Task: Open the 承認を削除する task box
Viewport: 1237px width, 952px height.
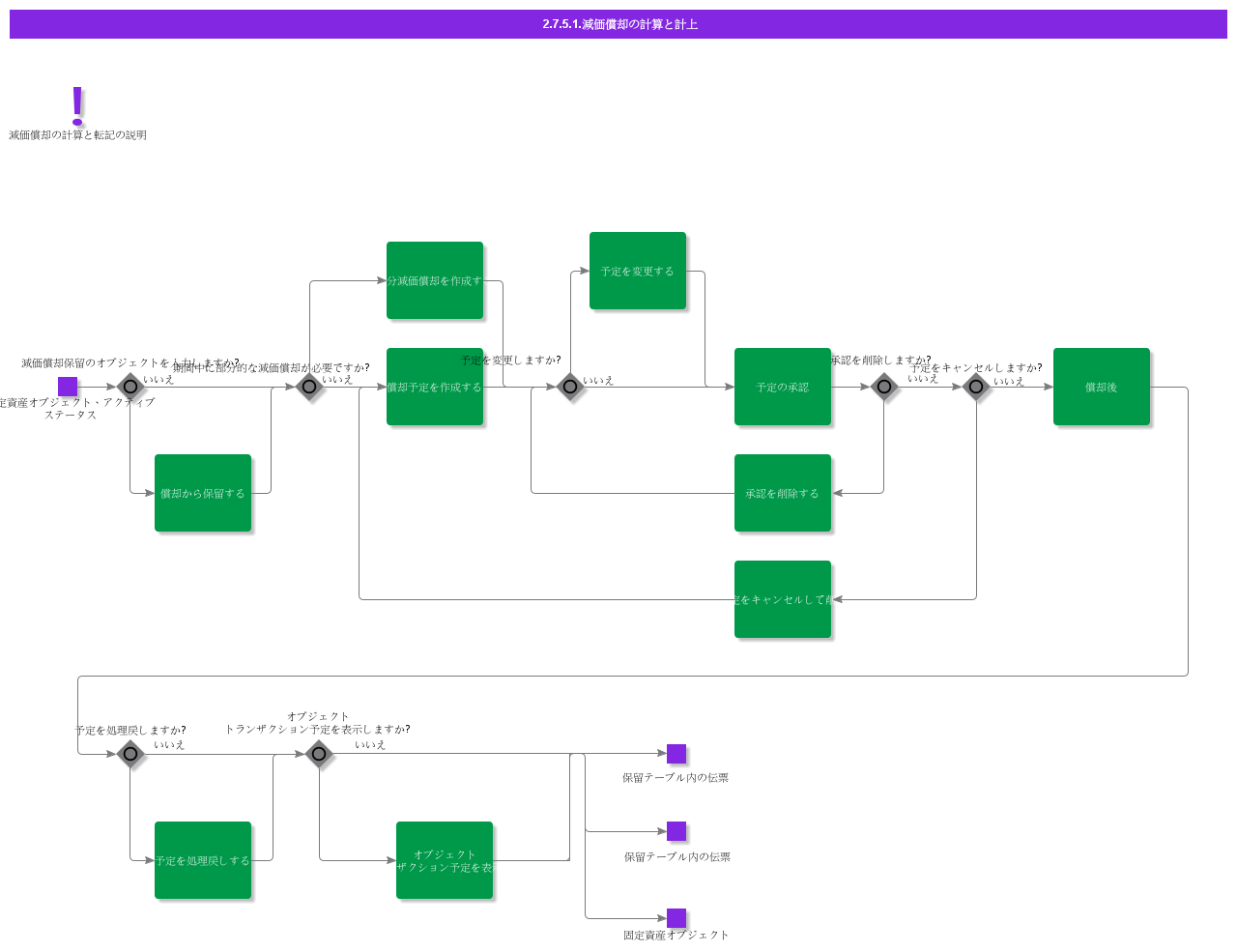Action: pyautogui.click(x=783, y=493)
